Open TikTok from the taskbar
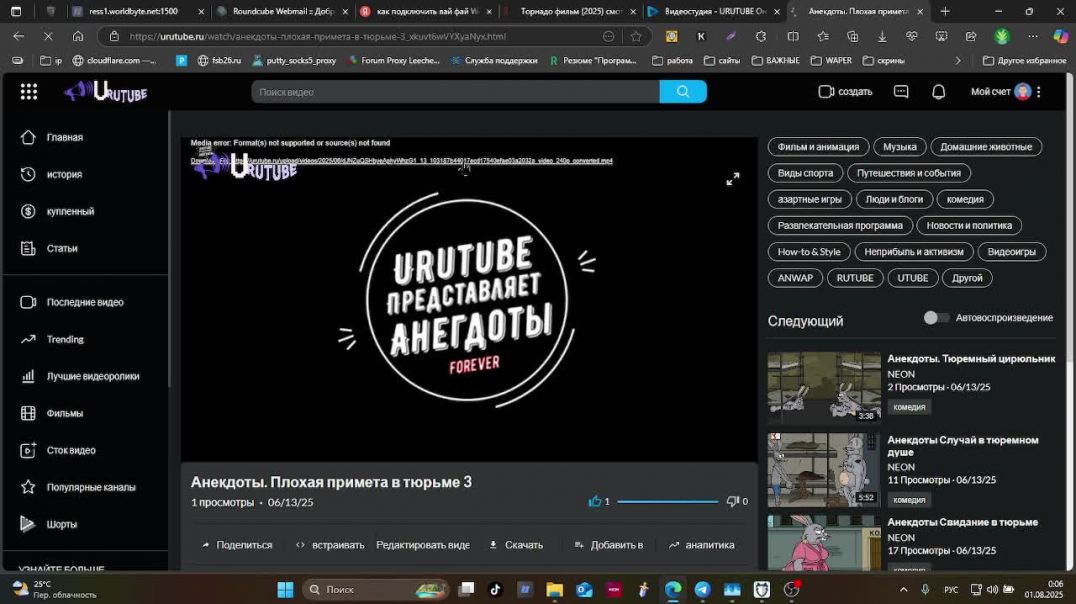 point(495,589)
